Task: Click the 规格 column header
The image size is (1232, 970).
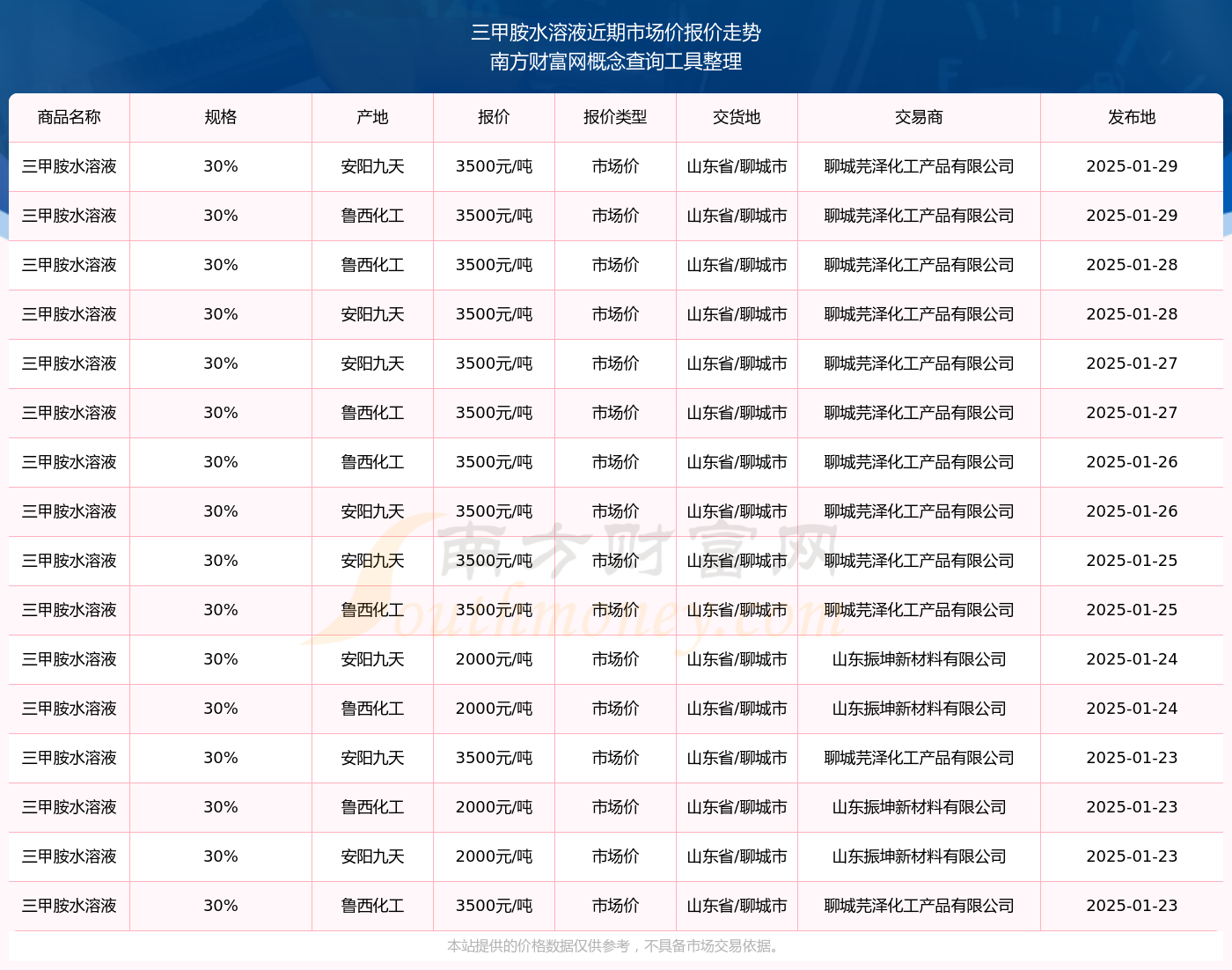Action: point(221,117)
